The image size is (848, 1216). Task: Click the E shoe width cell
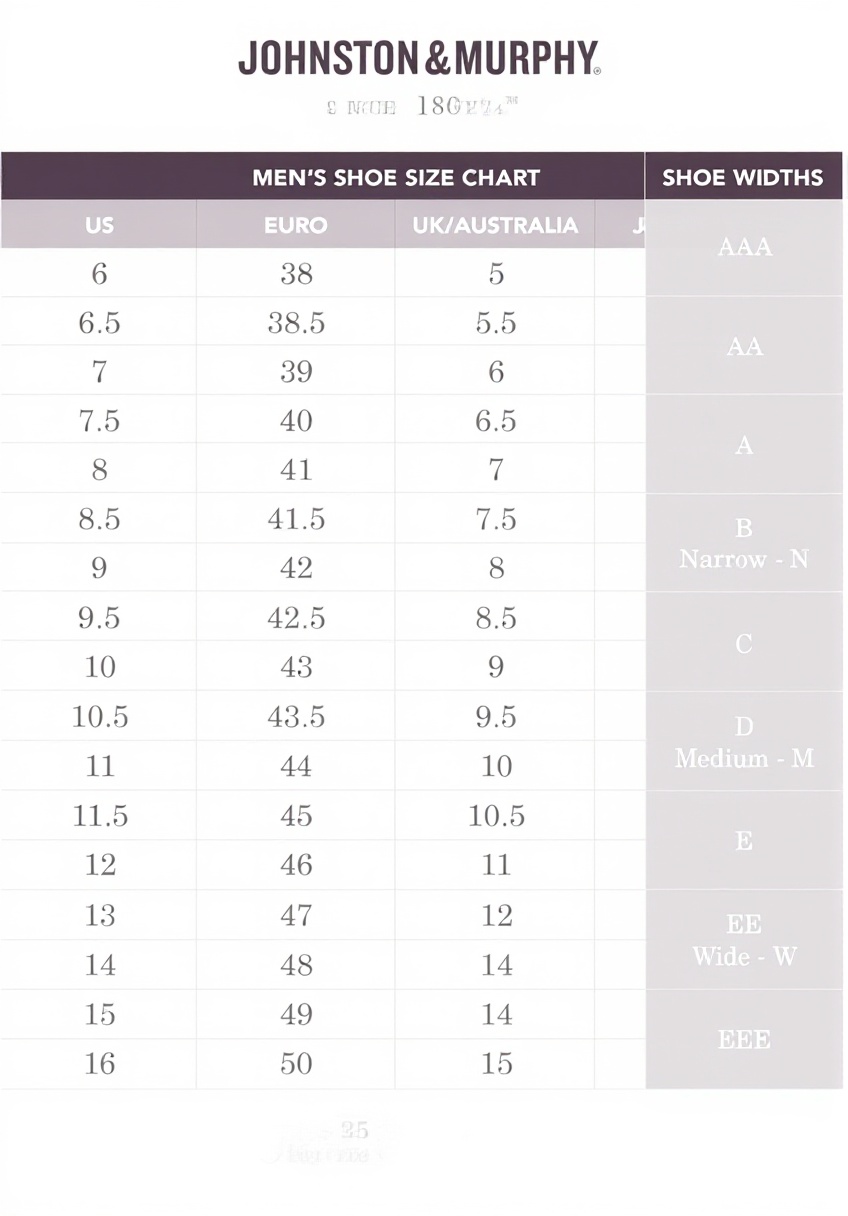pyautogui.click(x=744, y=841)
